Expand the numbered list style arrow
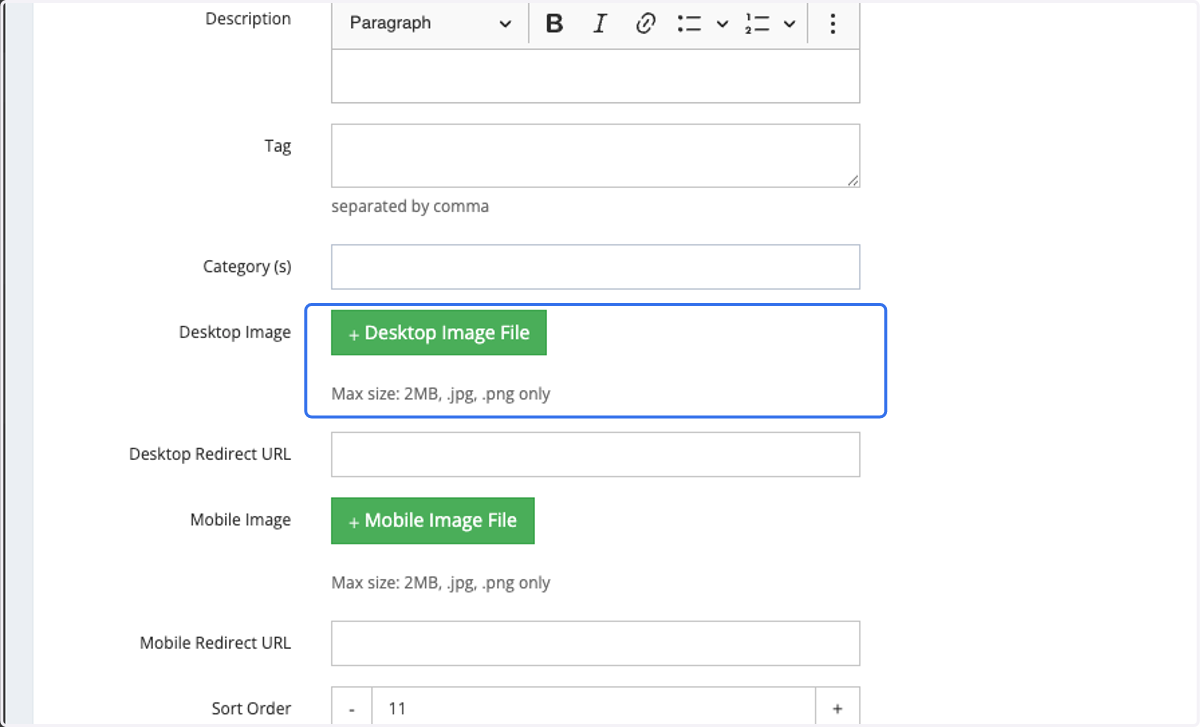This screenshot has height=727, width=1200. click(789, 24)
